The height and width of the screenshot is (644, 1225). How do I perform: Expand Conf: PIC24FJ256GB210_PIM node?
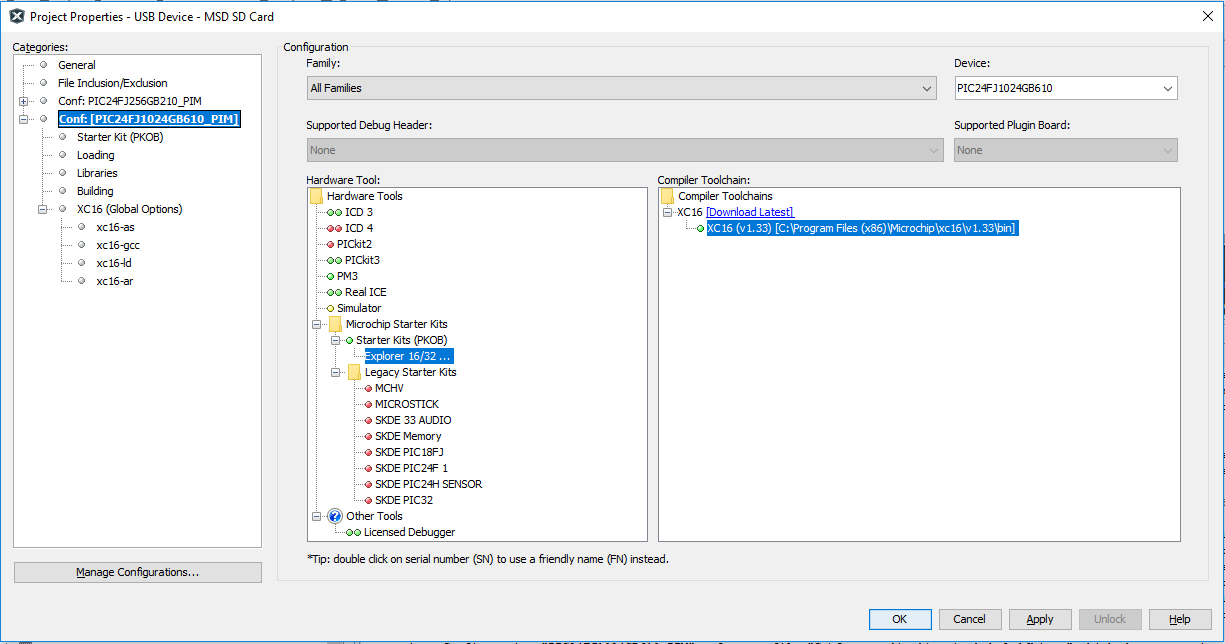pyautogui.click(x=23, y=102)
